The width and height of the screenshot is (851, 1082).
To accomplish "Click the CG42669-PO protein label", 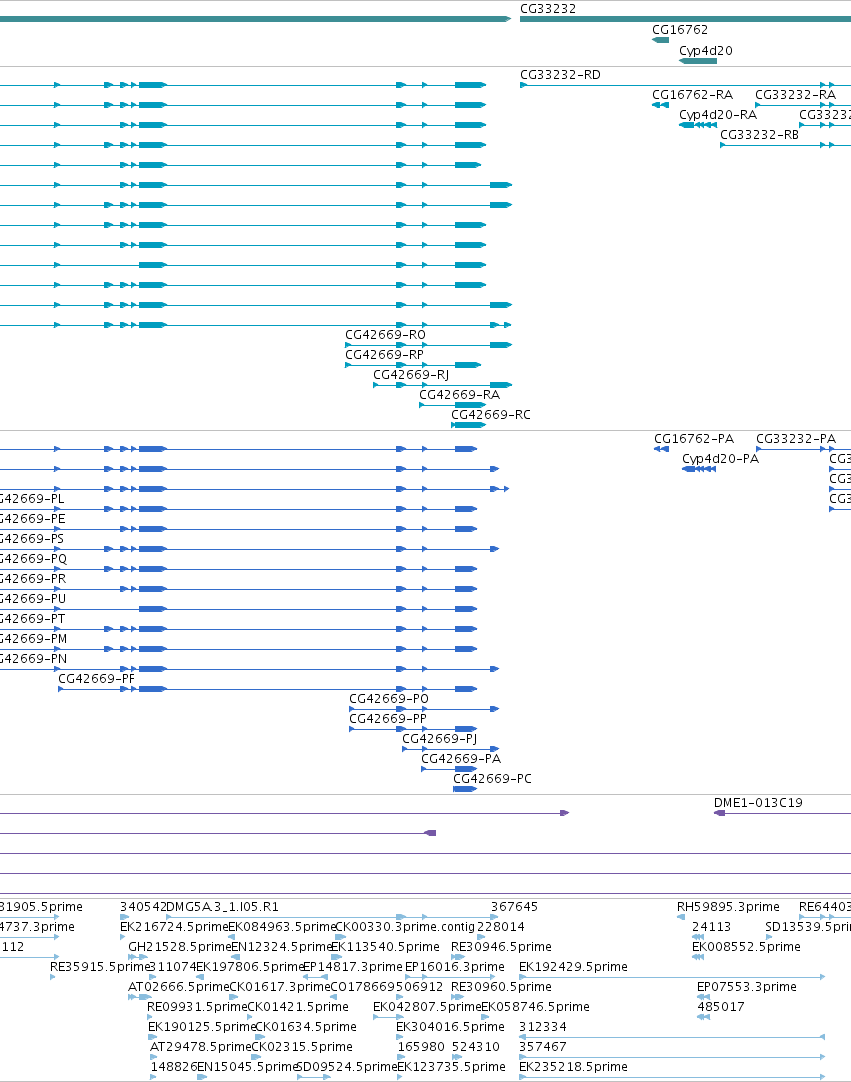I will point(389,699).
